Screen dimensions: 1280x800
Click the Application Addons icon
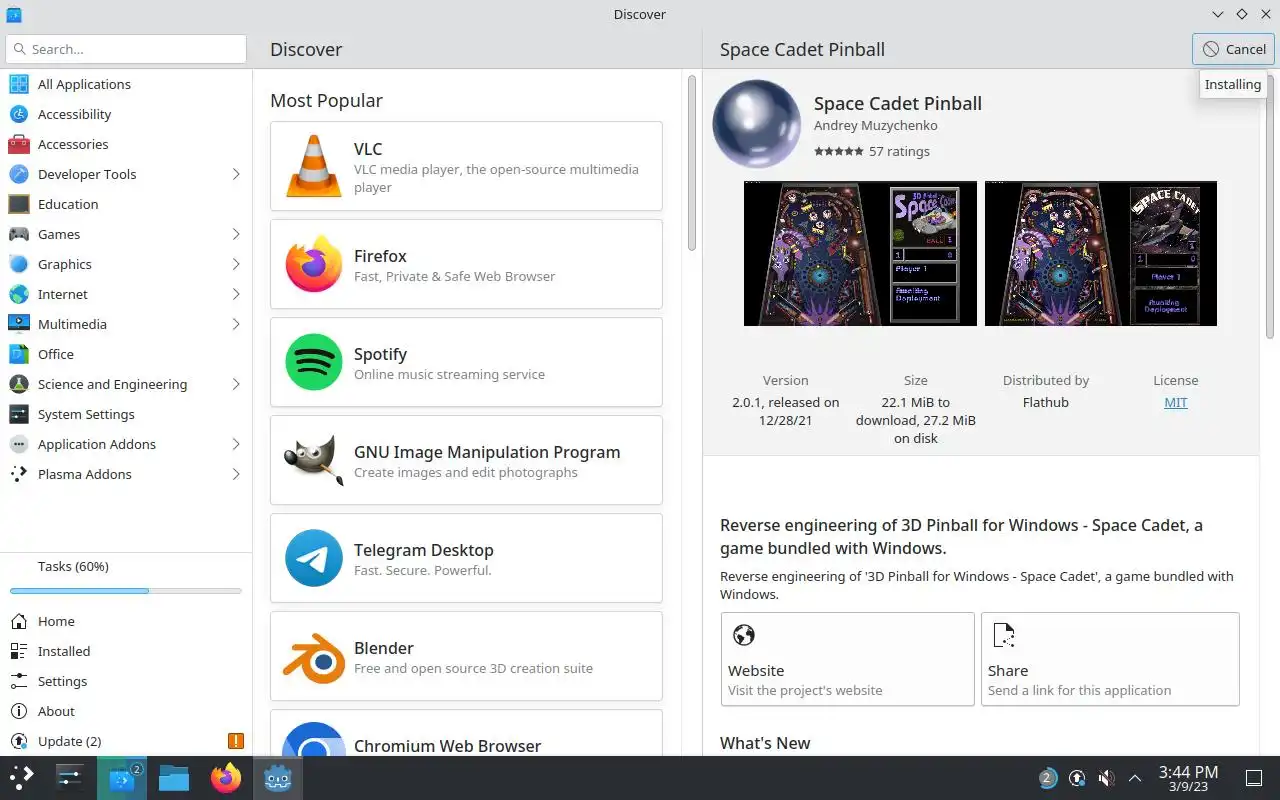click(x=19, y=444)
